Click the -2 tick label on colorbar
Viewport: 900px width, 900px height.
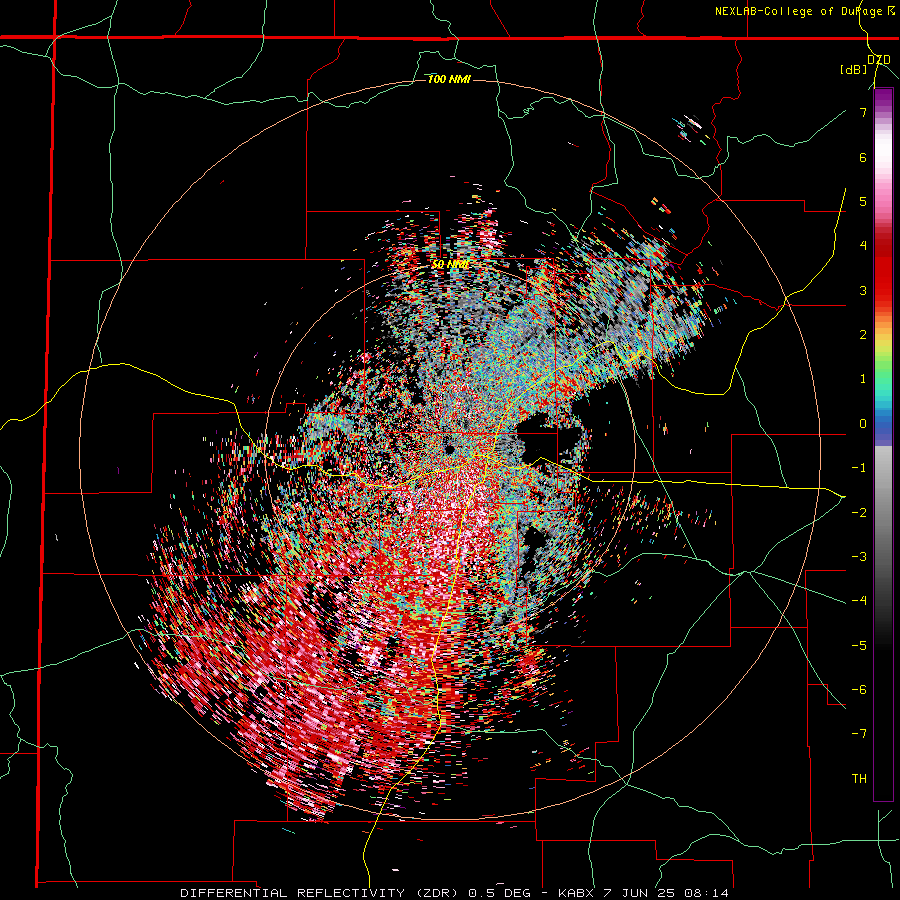click(x=859, y=512)
